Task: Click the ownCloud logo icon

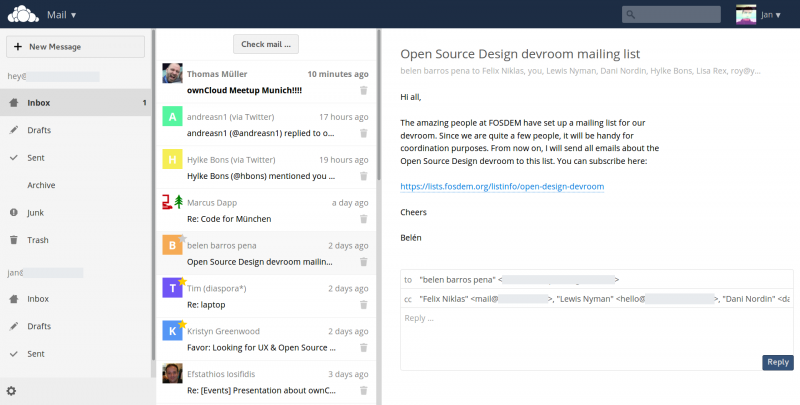Action: [x=23, y=14]
